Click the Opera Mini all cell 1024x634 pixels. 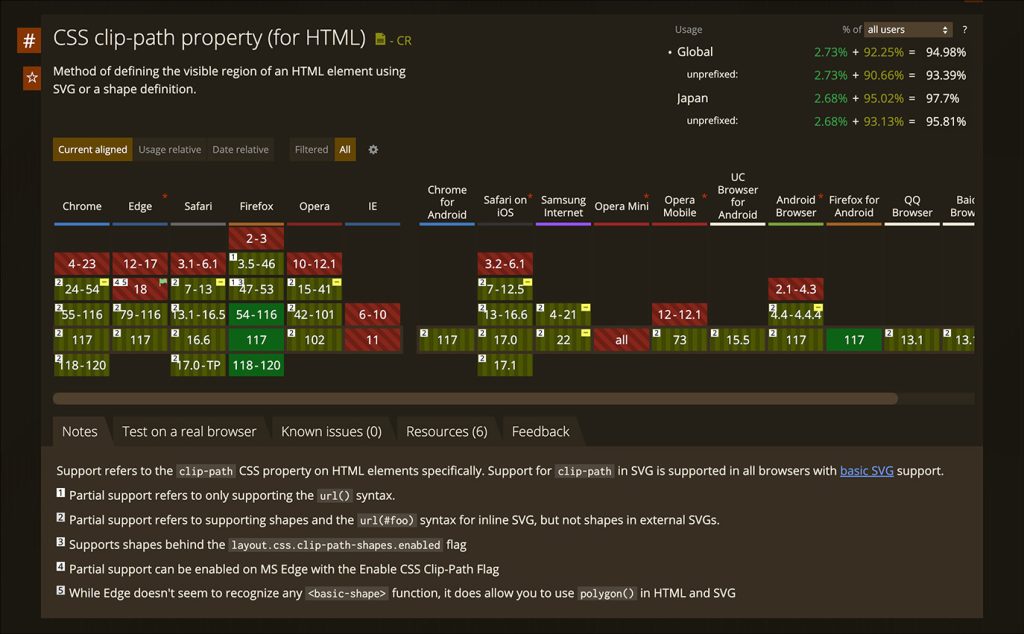(621, 340)
